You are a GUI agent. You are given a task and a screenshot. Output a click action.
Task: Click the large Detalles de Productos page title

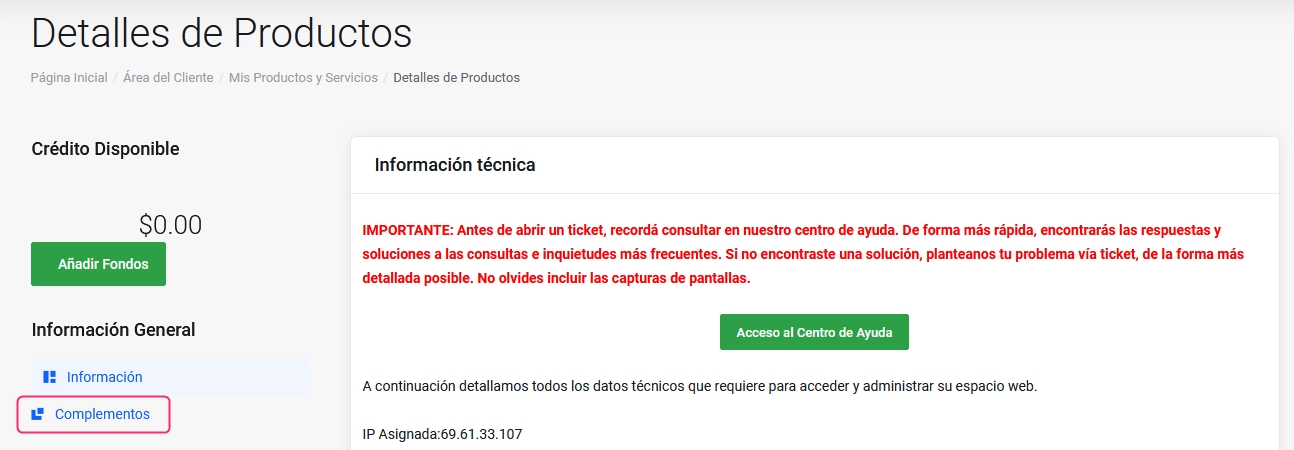(x=222, y=32)
